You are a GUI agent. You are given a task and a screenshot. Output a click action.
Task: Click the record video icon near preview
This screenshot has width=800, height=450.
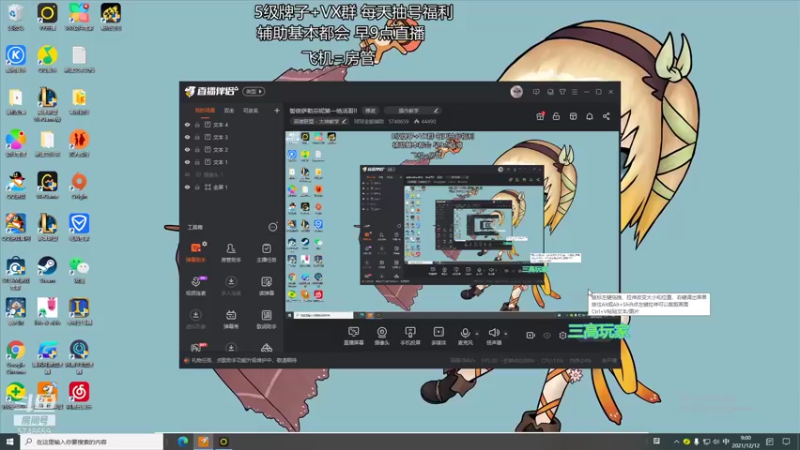531,335
